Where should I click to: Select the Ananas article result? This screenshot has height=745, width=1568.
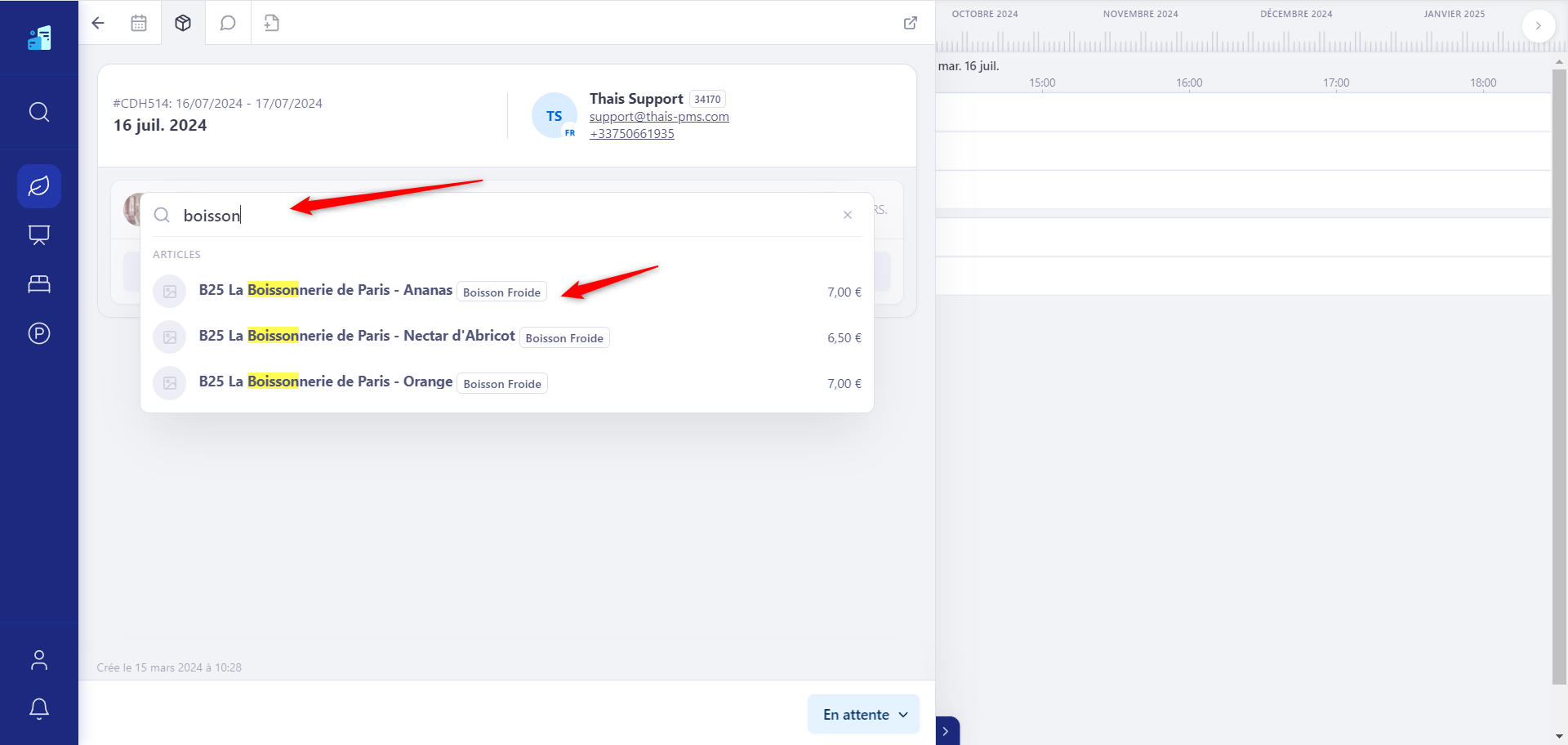[507, 292]
